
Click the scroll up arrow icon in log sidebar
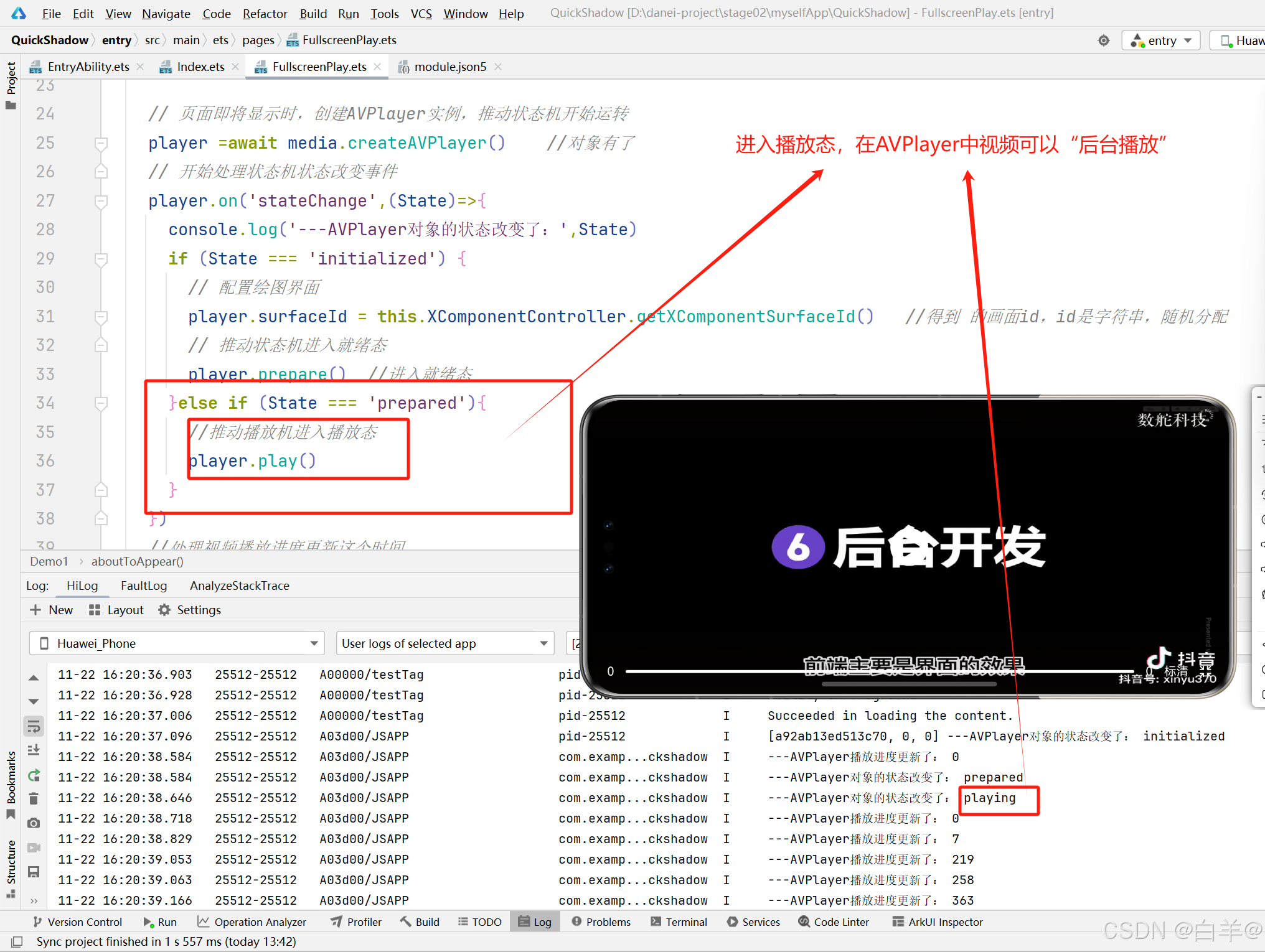click(34, 678)
